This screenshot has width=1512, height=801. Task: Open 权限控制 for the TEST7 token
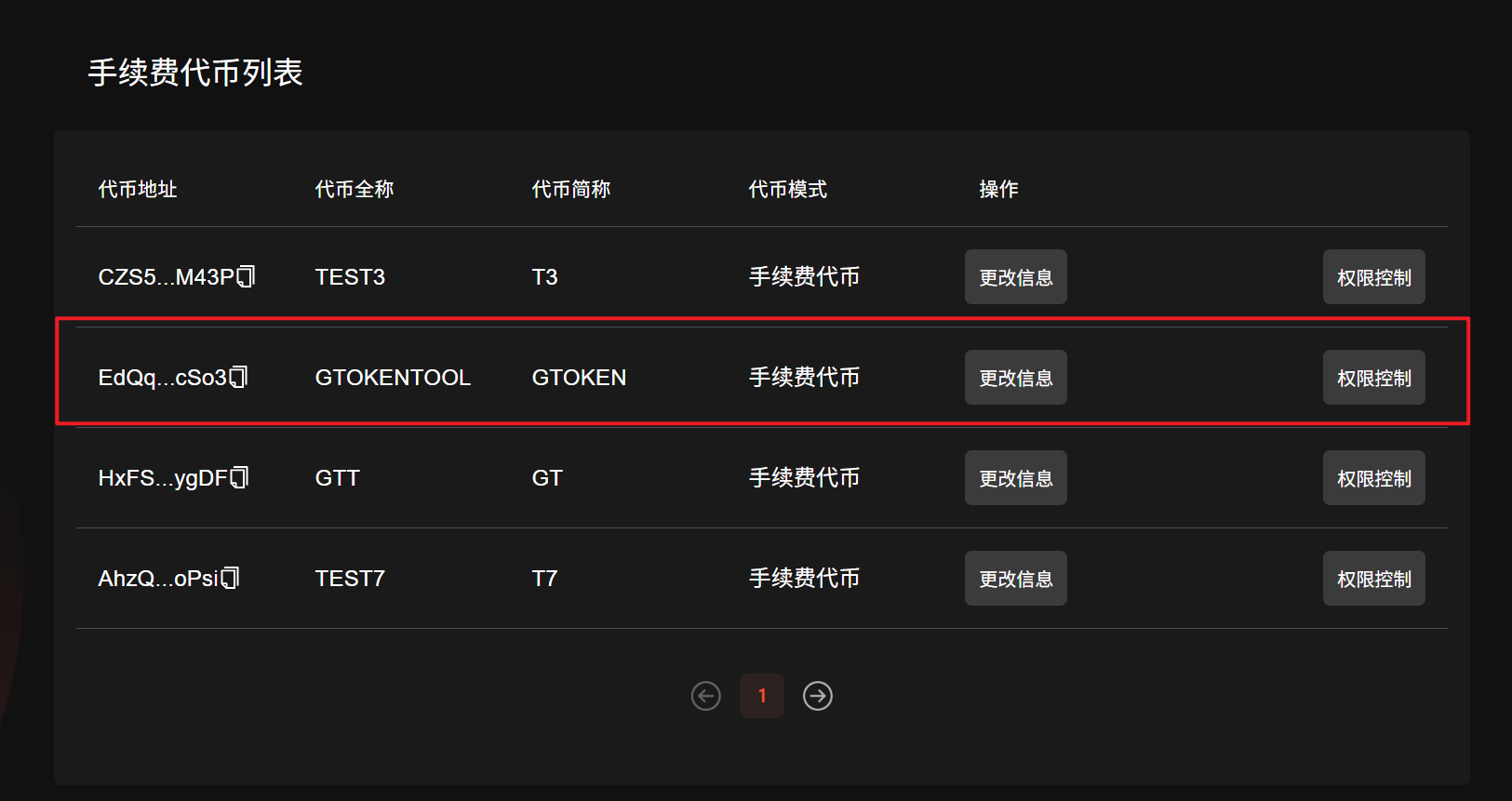1373,579
